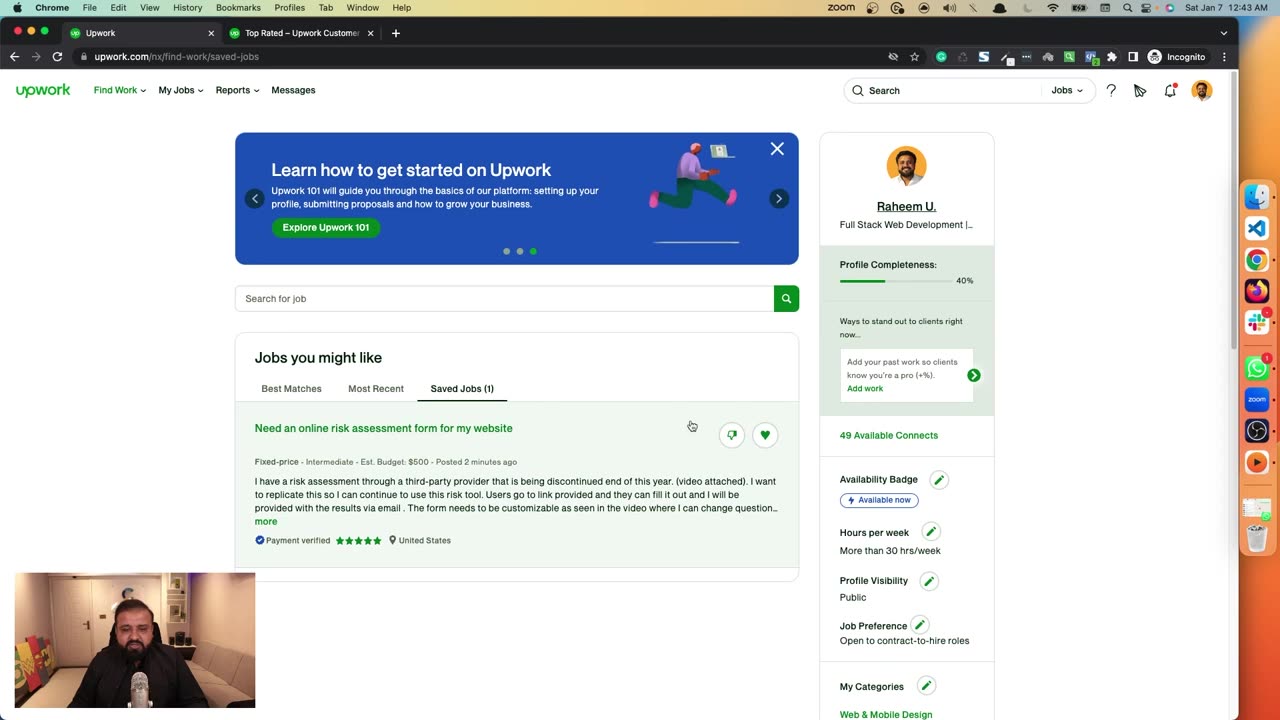This screenshot has width=1280, height=720.
Task: Open a new Chrome tab
Action: coord(396,33)
